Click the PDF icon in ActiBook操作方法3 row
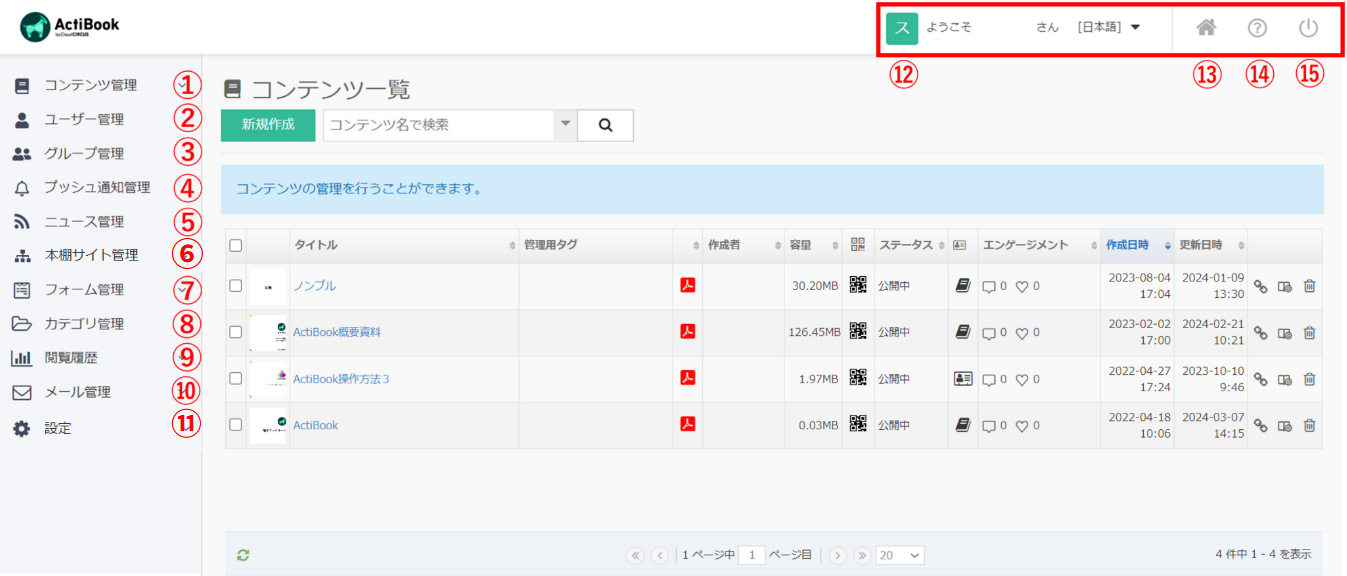 (x=687, y=378)
